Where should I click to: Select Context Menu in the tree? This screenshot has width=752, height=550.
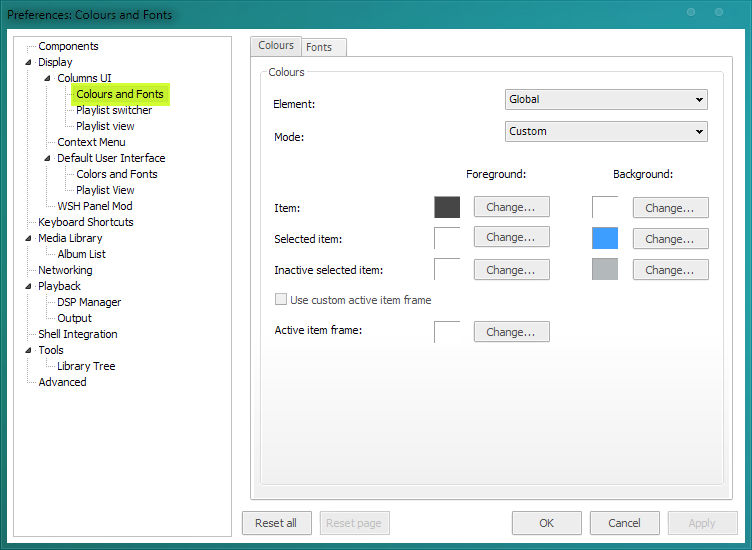point(91,142)
